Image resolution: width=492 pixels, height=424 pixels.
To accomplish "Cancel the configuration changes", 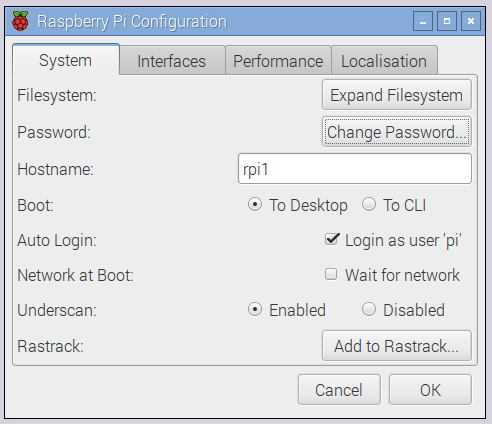I will tap(339, 390).
